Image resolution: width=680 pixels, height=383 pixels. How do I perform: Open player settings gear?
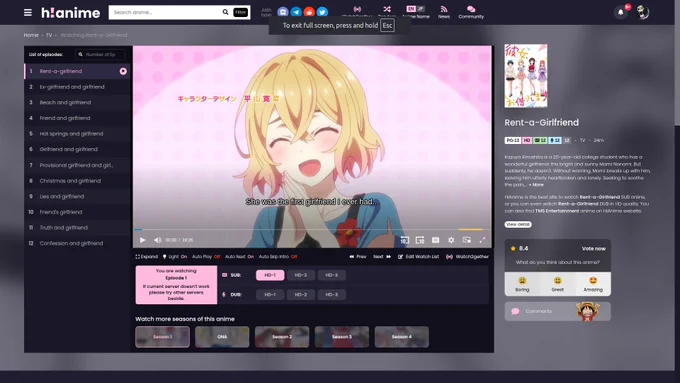pyautogui.click(x=451, y=240)
